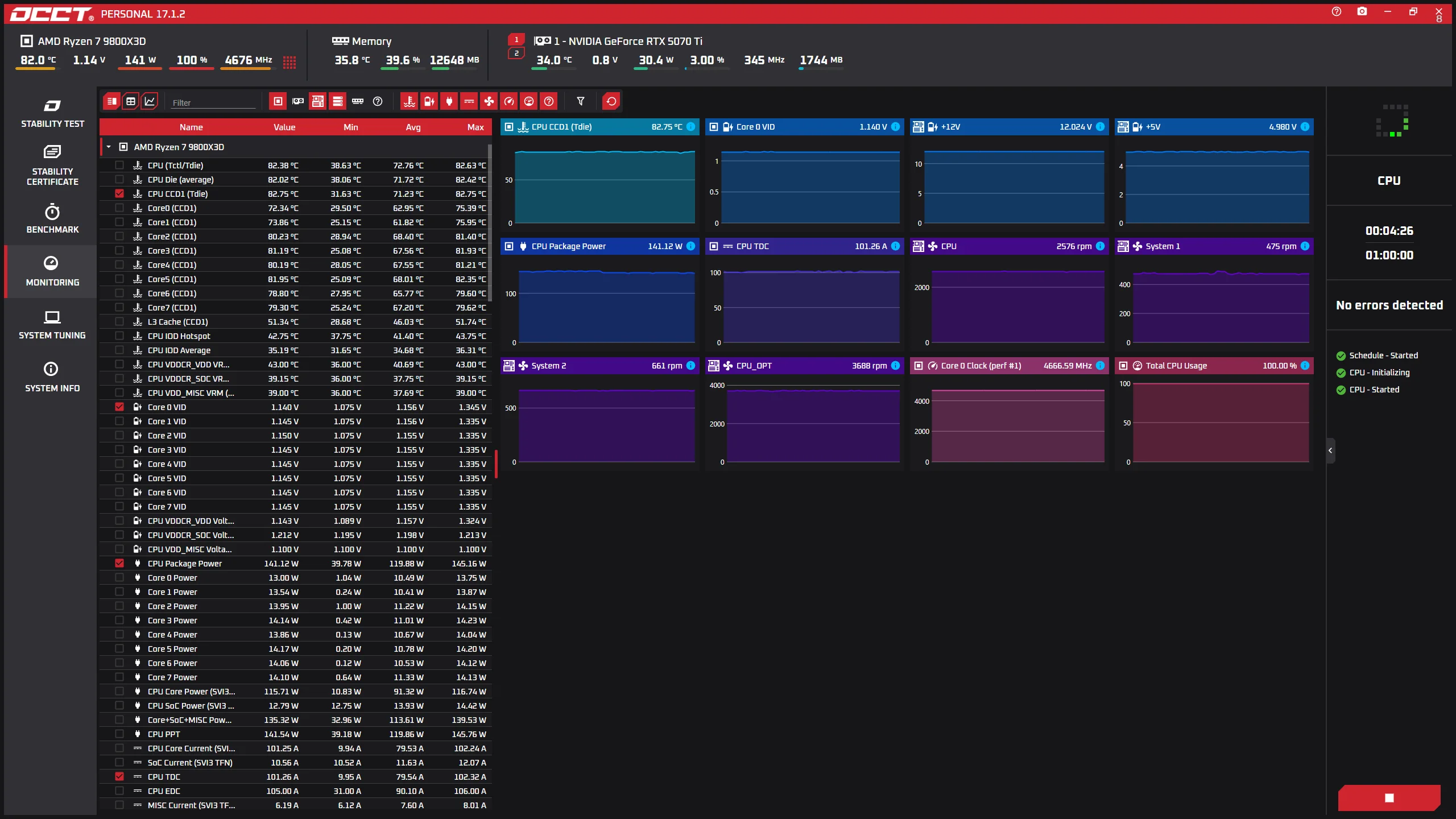This screenshot has width=1456, height=819.
Task: Check the Core 7 Power checkbox
Action: 119,677
